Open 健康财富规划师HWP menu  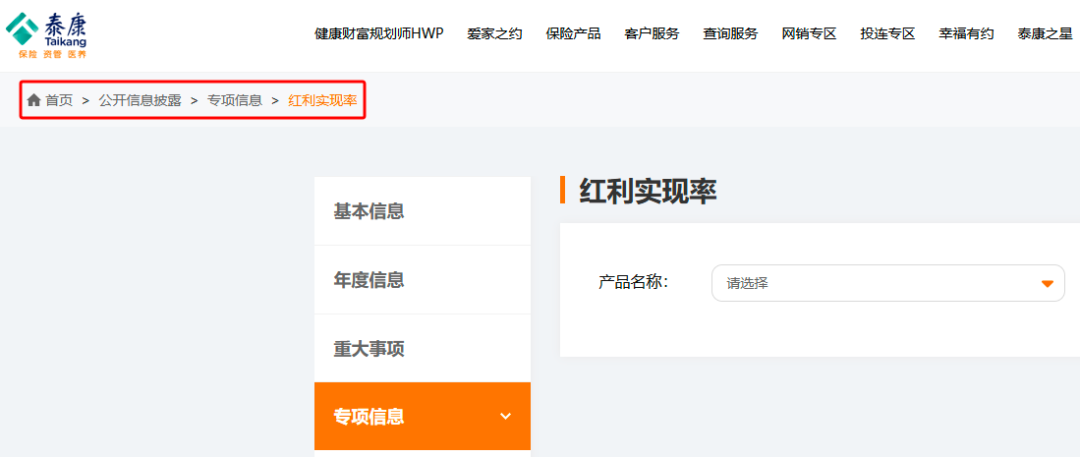point(379,34)
